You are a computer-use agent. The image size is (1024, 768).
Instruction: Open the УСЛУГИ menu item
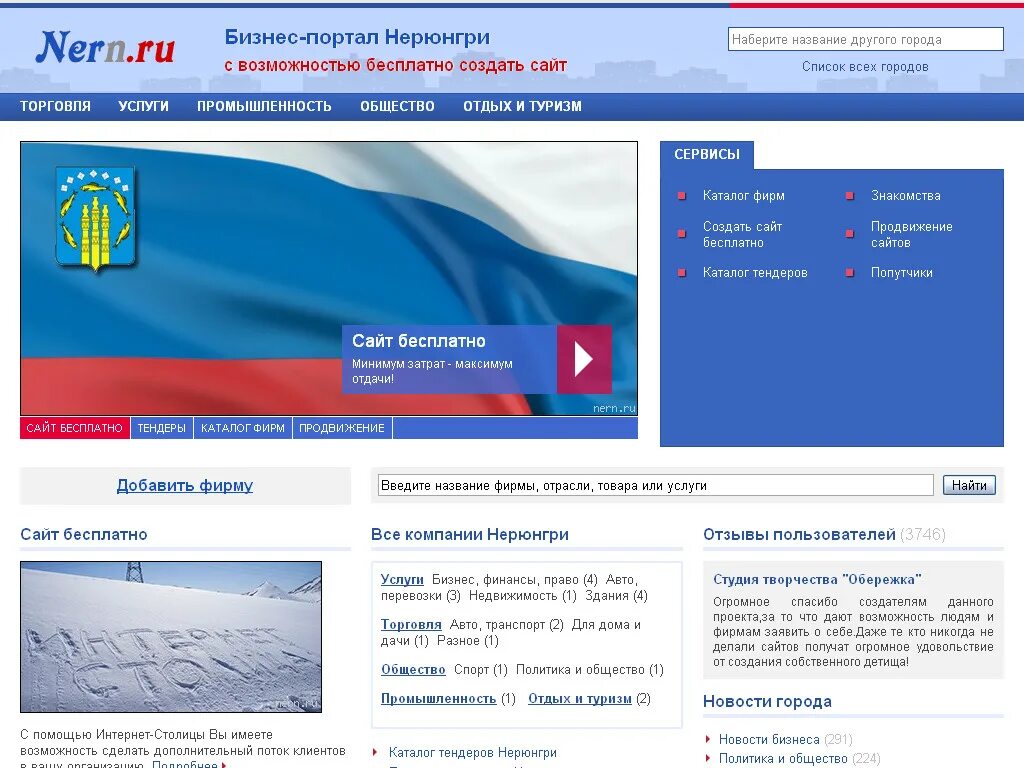144,106
